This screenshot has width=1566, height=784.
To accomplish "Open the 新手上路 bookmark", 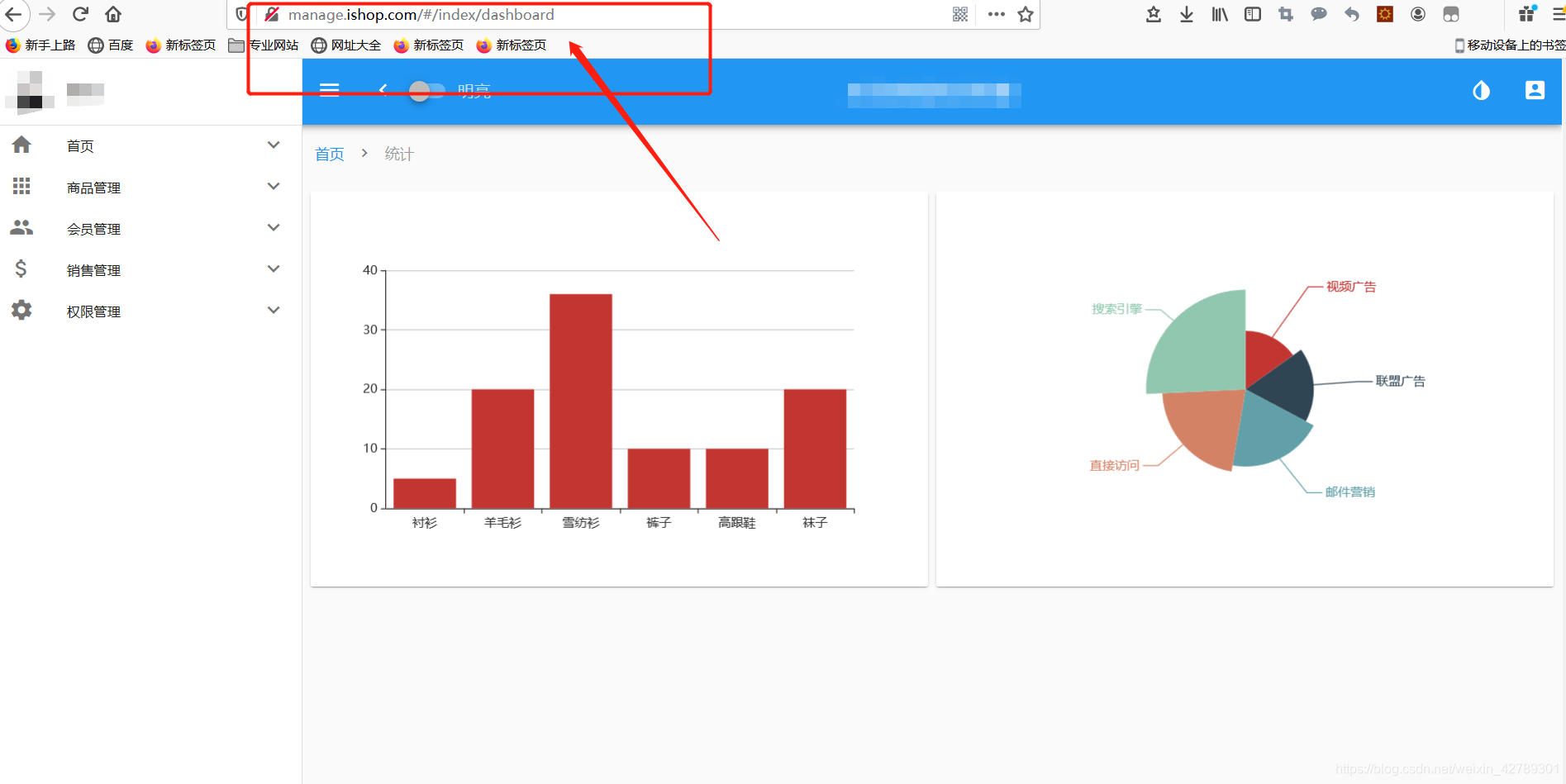I will [40, 45].
